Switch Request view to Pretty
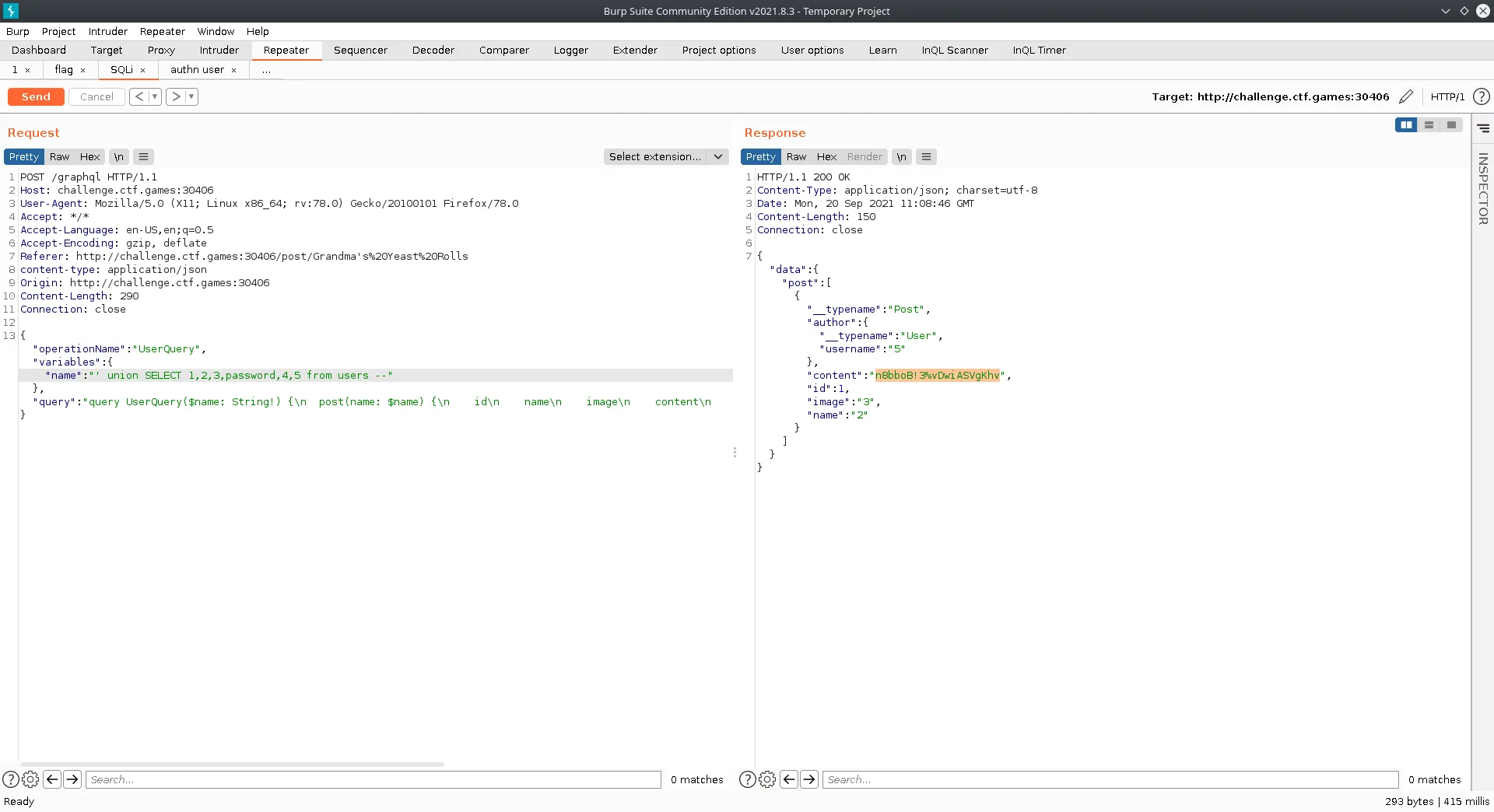The image size is (1494, 812). click(24, 156)
